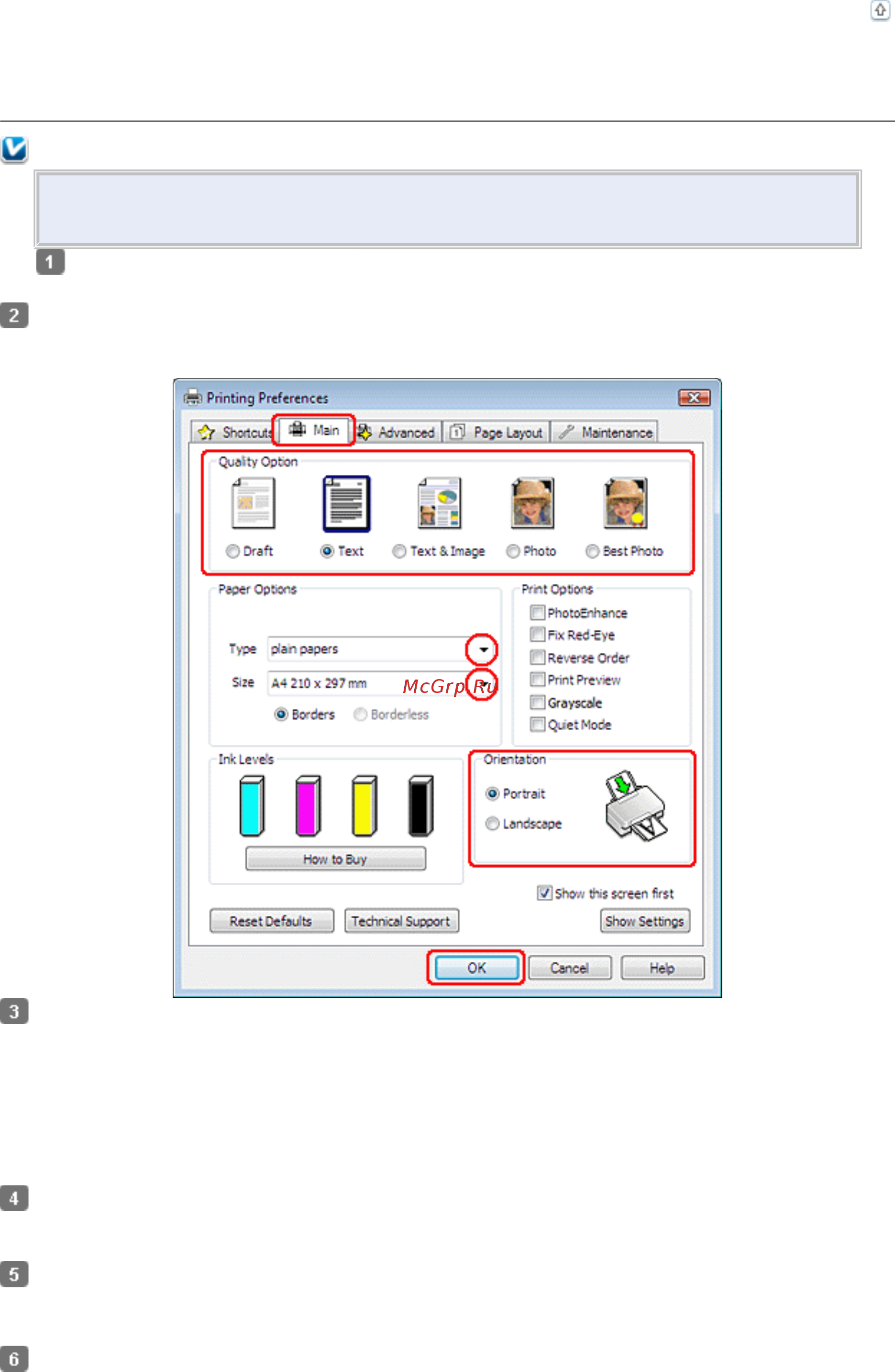895x1372 pixels.
Task: Click the star icon on Shortcuts tab
Action: point(208,431)
